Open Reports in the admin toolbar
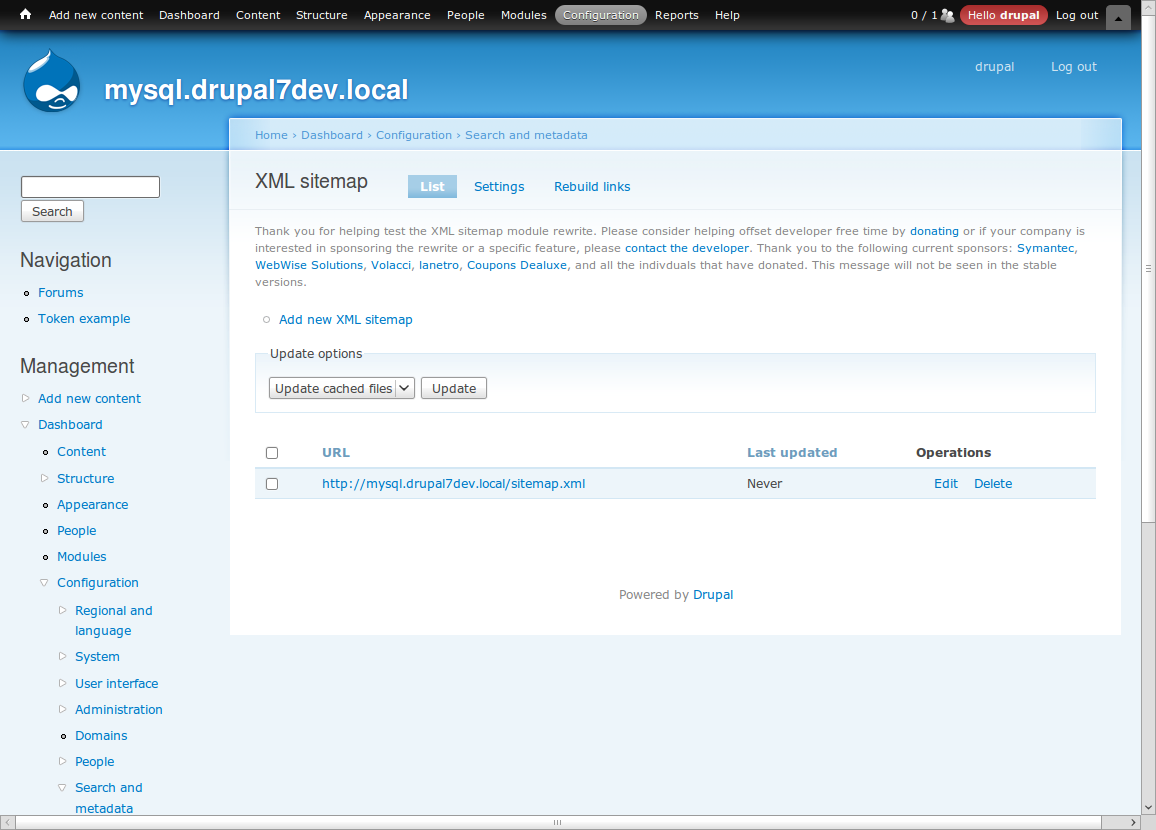Viewport: 1156px width, 830px height. (x=677, y=15)
